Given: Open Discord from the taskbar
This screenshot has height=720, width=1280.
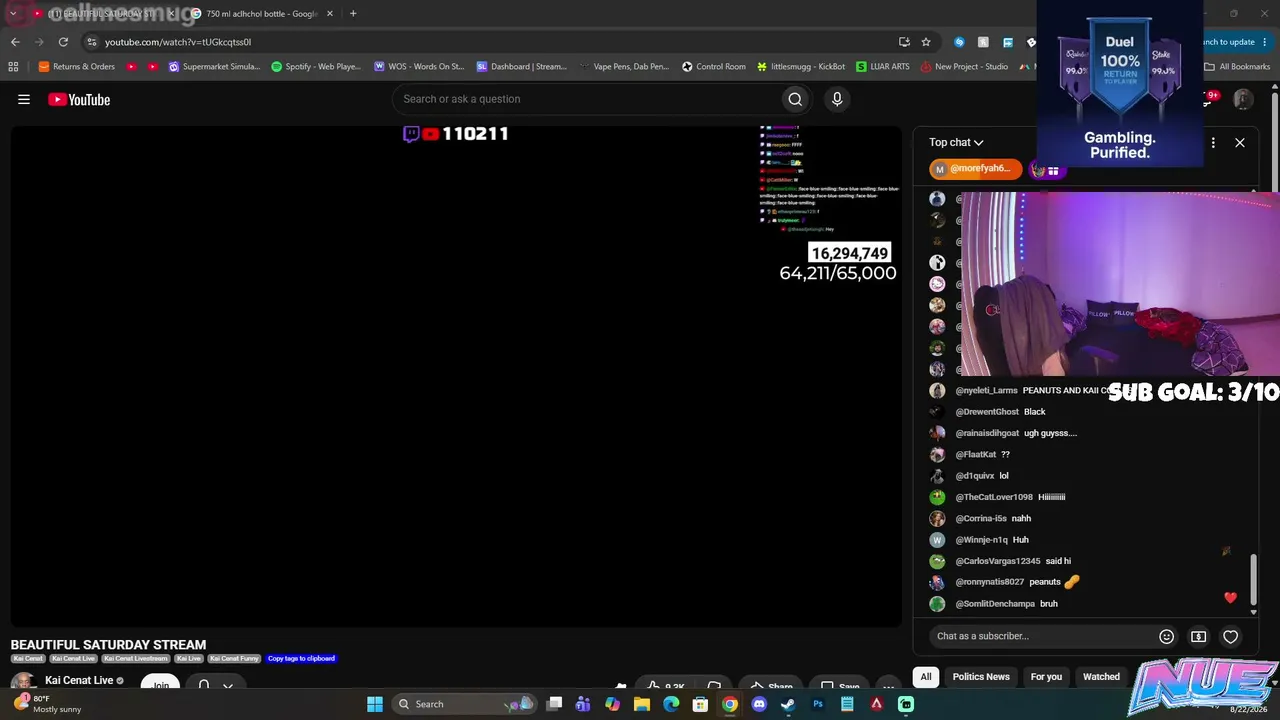Looking at the screenshot, I should click(759, 704).
